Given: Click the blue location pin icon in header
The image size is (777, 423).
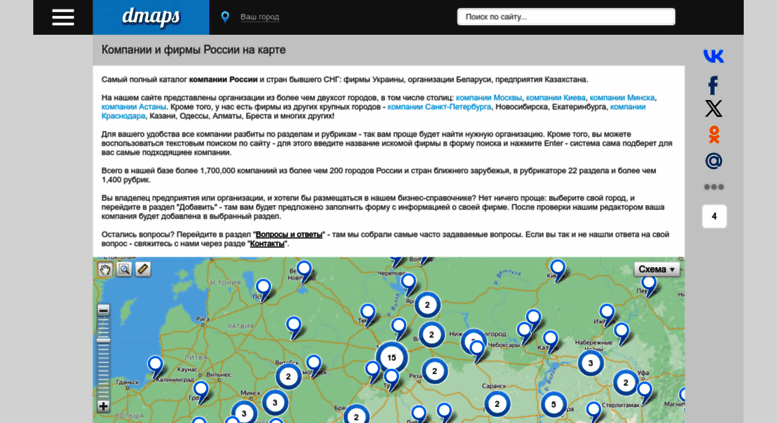Looking at the screenshot, I should click(225, 17).
